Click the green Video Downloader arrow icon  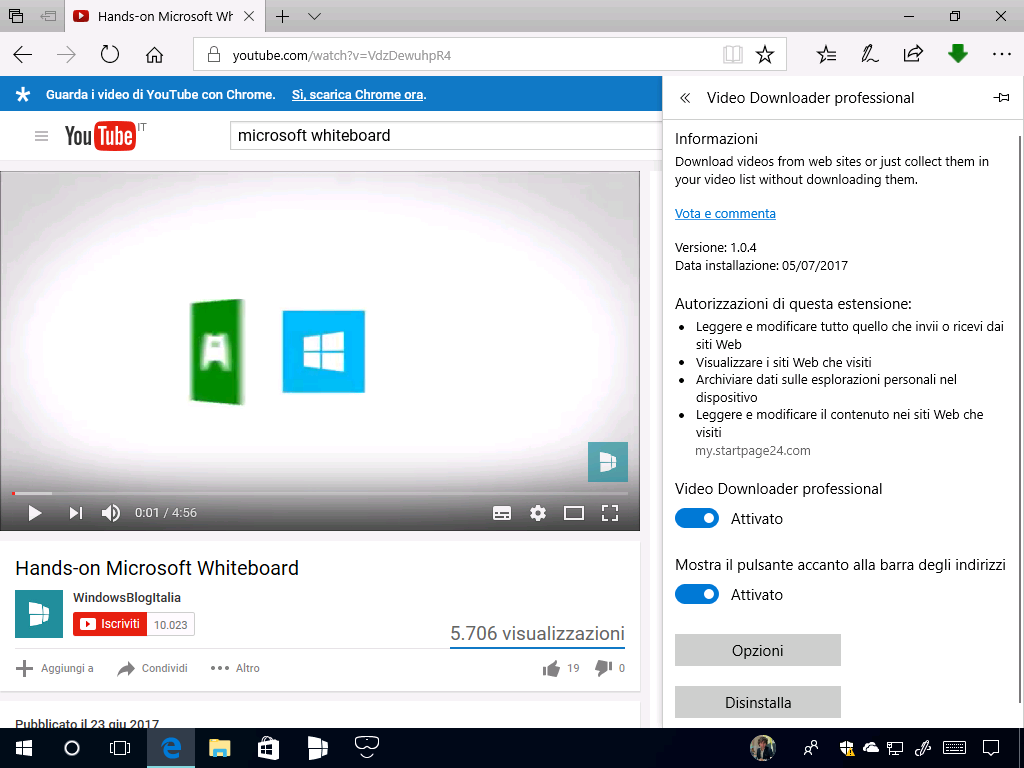tap(957, 54)
